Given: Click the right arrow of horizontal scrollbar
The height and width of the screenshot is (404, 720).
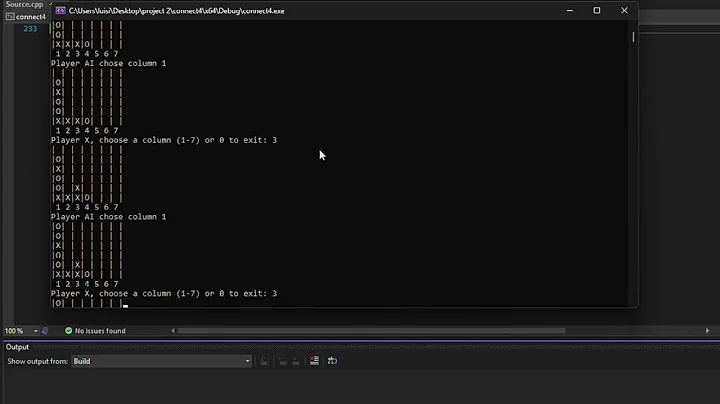Looking at the screenshot, I should [707, 331].
